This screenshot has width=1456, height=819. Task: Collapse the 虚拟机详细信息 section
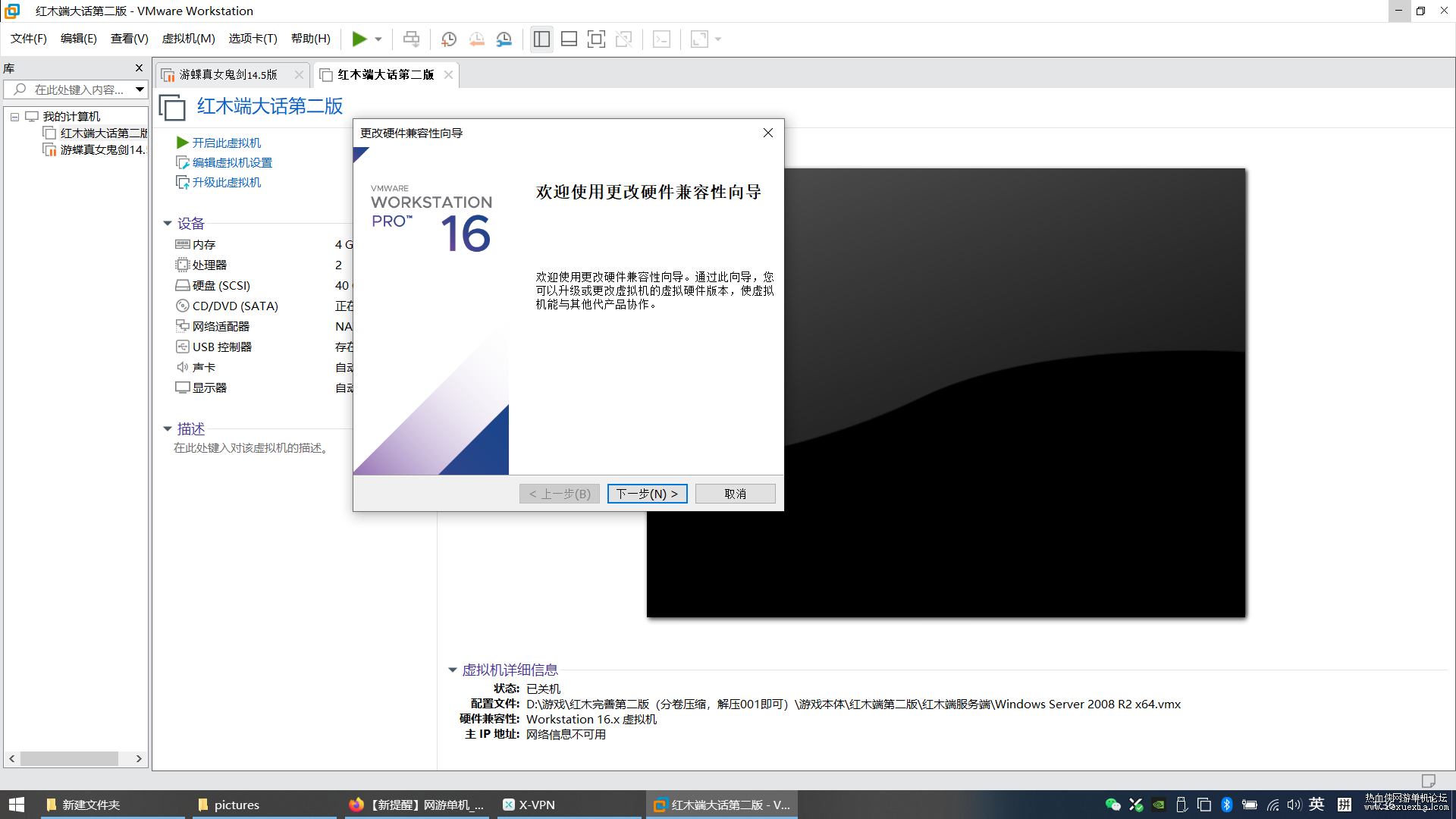point(453,670)
